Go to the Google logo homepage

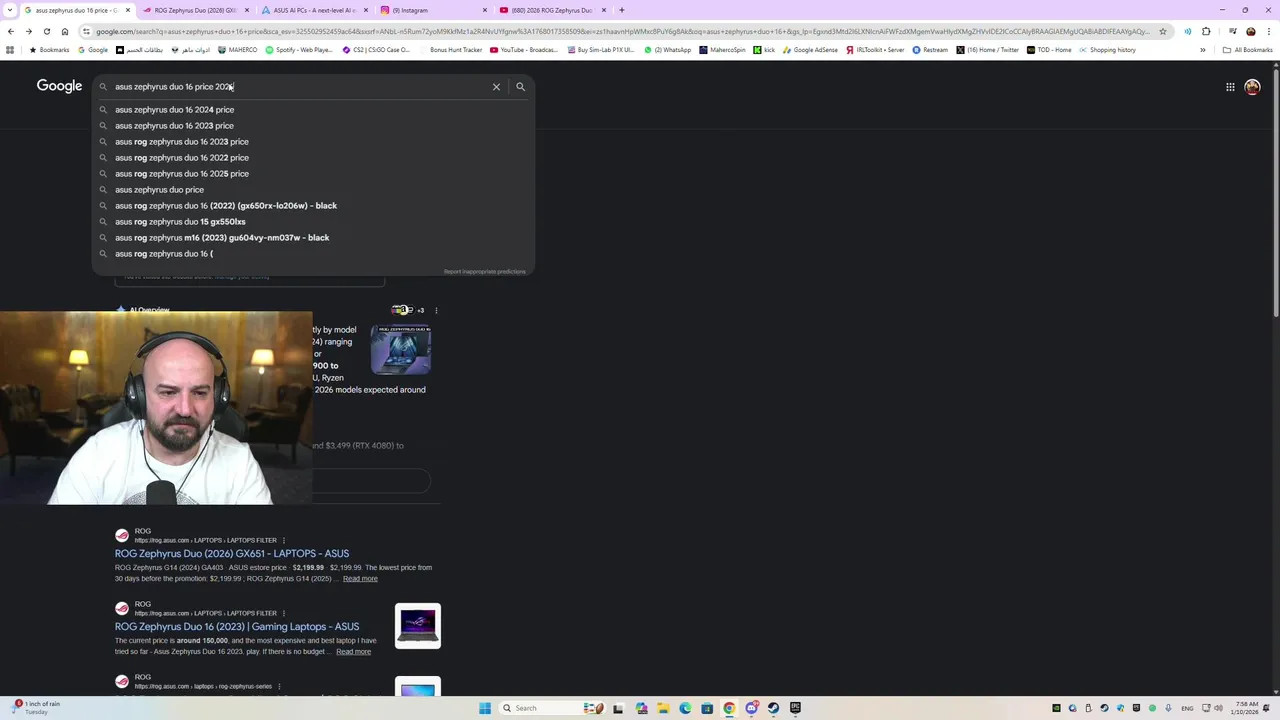click(59, 86)
